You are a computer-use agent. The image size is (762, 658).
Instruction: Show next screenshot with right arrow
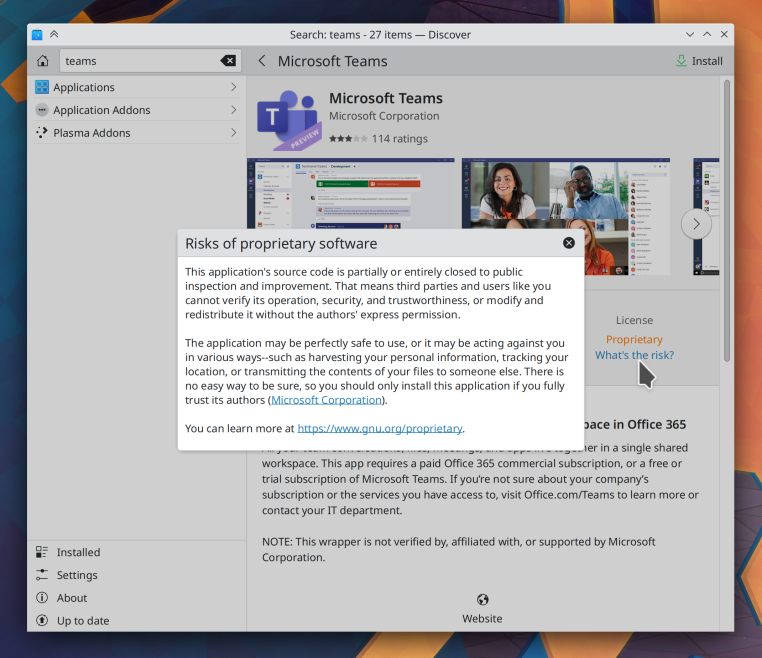pos(696,223)
